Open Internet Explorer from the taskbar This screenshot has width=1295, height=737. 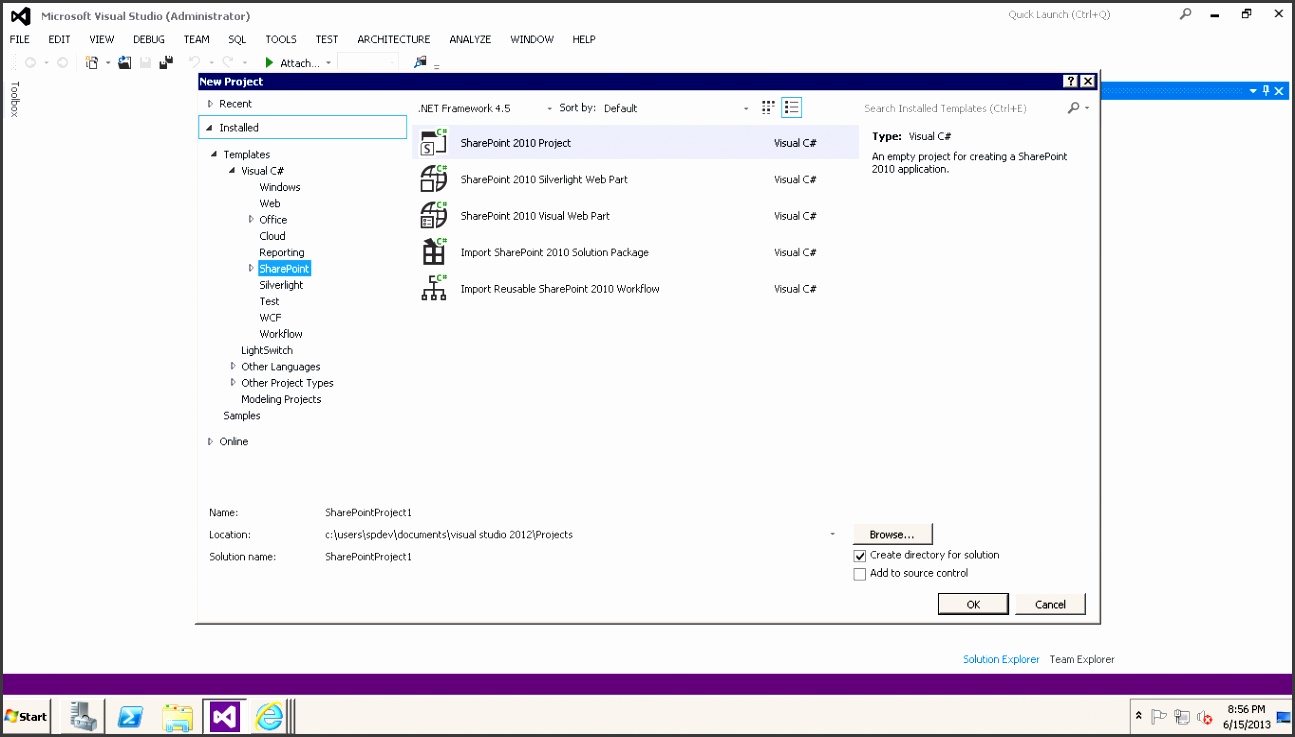269,716
